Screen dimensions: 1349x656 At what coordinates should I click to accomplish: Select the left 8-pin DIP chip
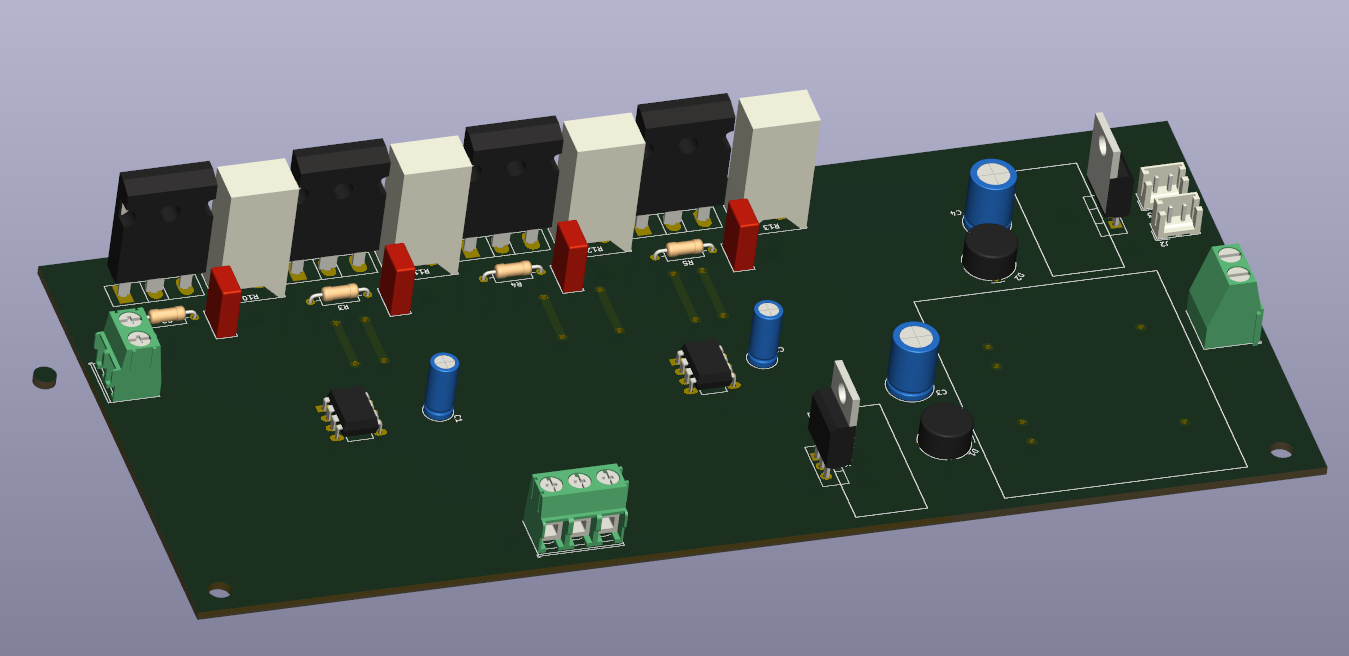click(353, 410)
